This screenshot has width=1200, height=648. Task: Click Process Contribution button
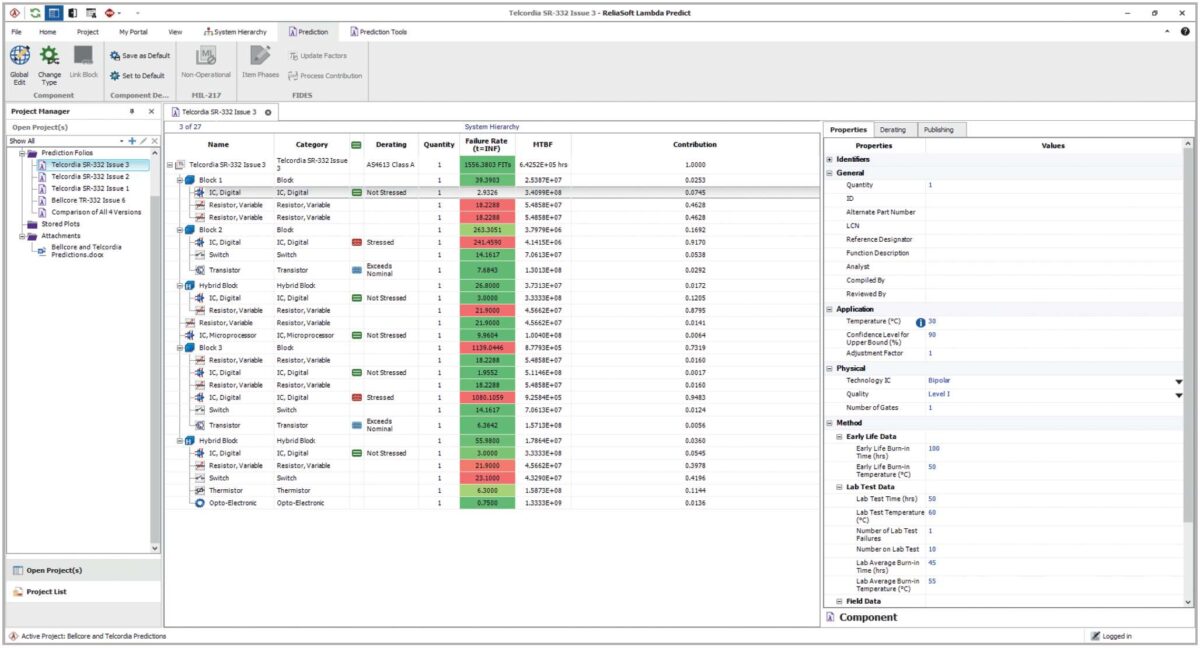[x=325, y=76]
